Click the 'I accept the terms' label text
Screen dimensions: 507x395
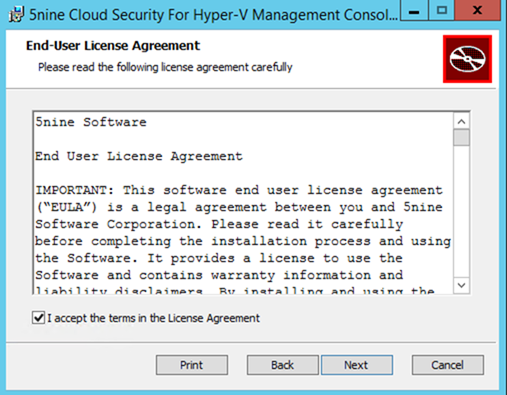point(153,318)
